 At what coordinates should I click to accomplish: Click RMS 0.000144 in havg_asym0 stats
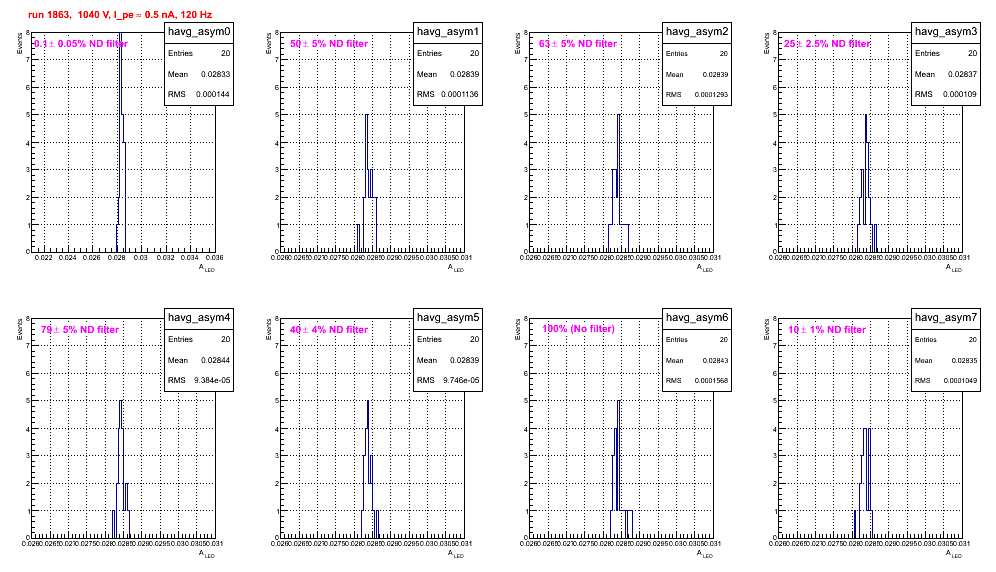[199, 95]
